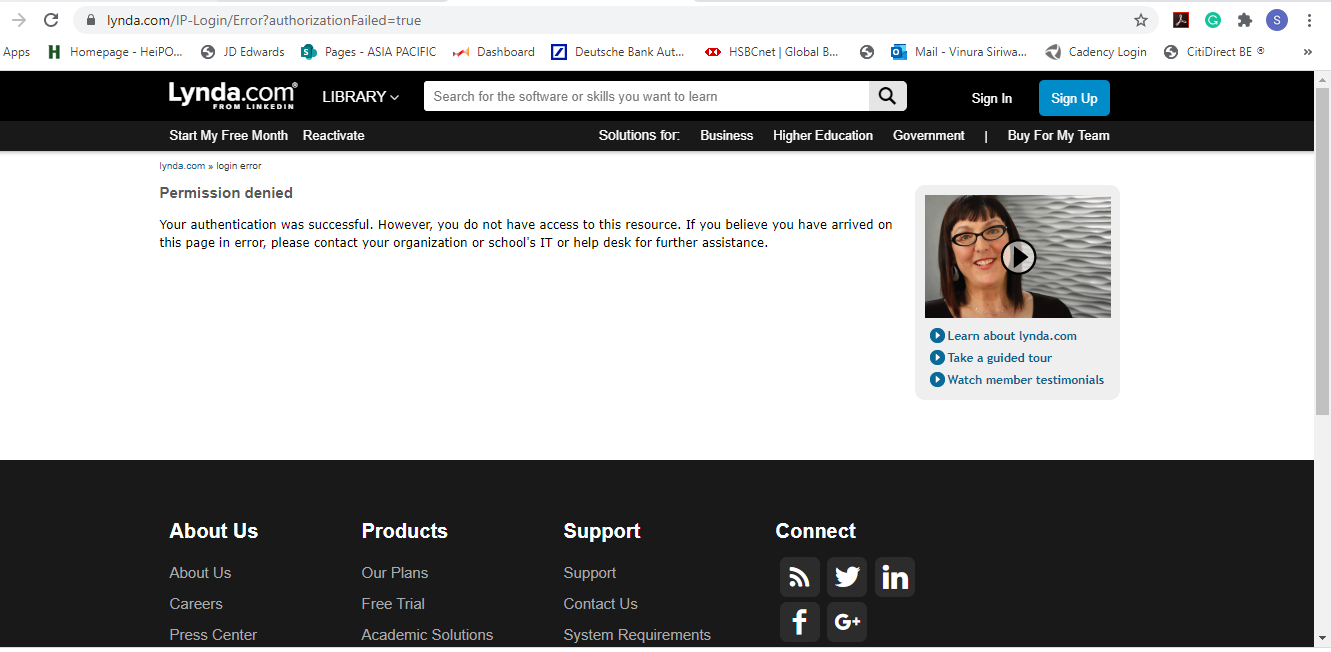Click in the skills search field
The width and height of the screenshot is (1331, 652).
pos(647,96)
